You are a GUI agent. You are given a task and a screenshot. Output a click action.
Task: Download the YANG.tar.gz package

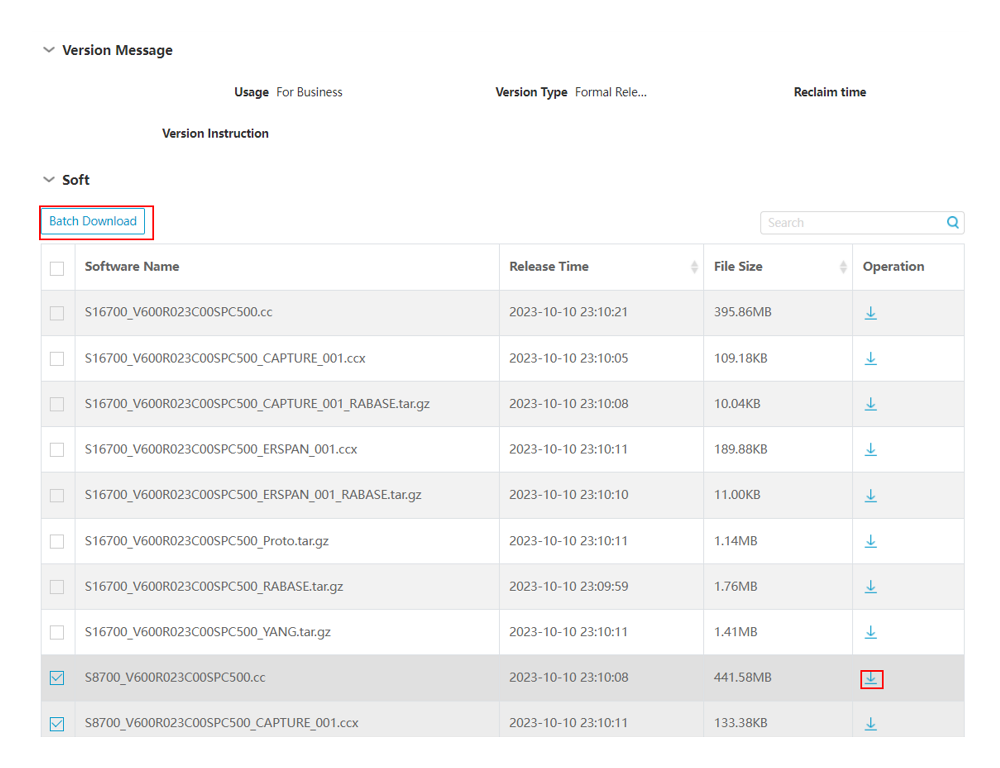[870, 631]
